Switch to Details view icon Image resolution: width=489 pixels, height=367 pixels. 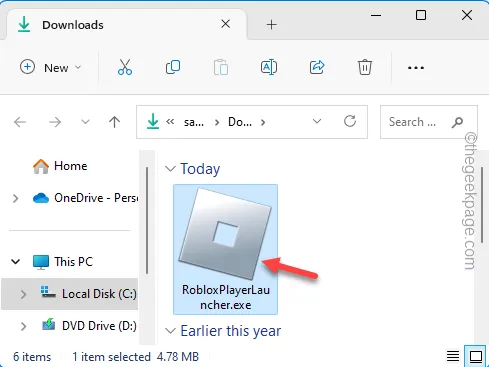[453, 356]
